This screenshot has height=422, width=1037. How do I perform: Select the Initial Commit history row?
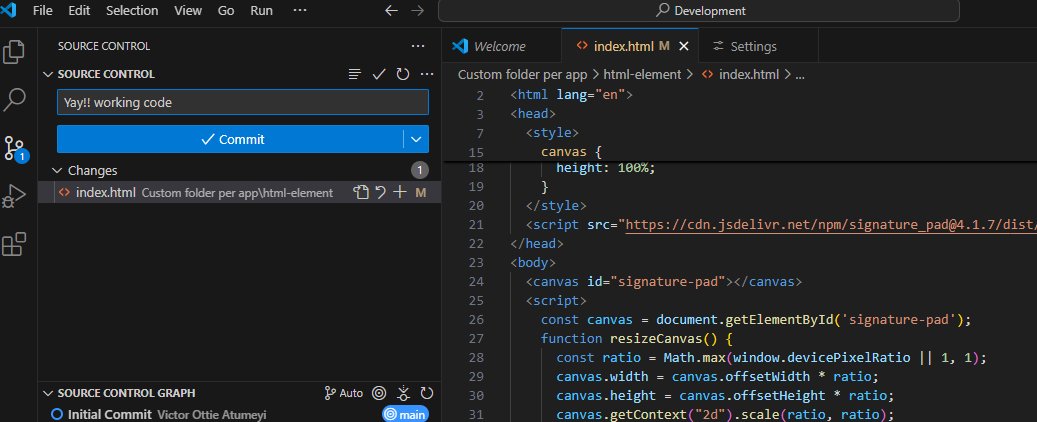click(239, 415)
